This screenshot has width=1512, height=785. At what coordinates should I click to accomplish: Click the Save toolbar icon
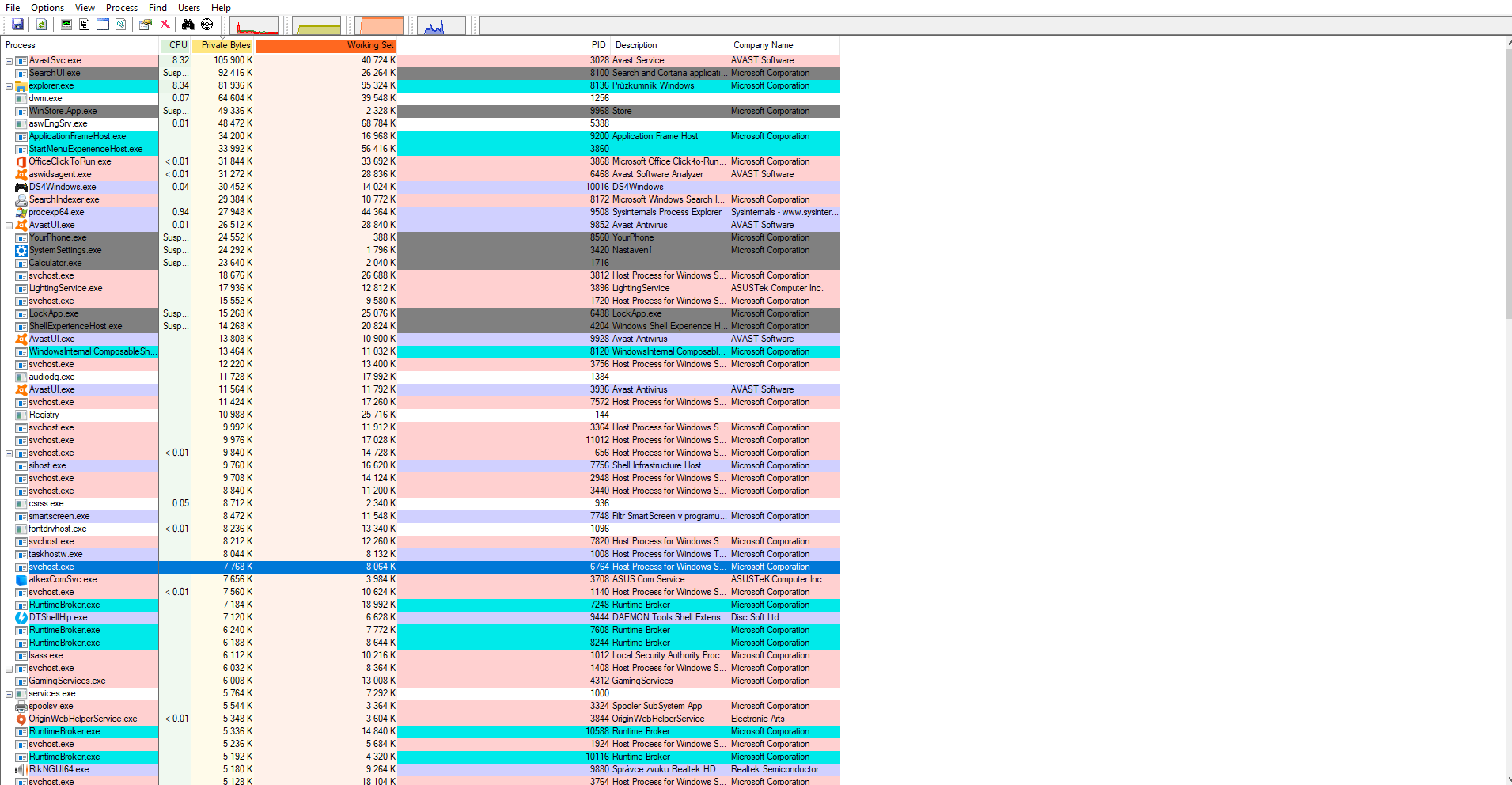17,25
